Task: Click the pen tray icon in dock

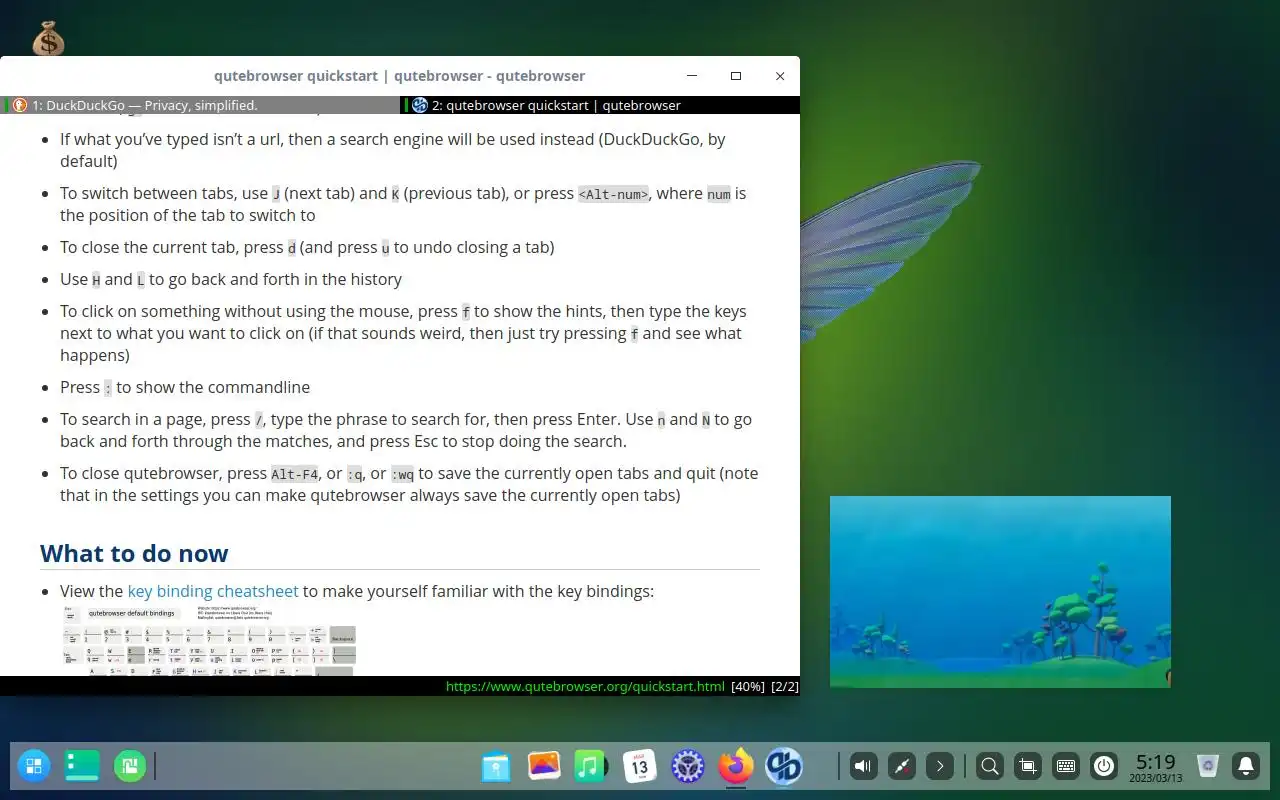Action: [x=902, y=767]
